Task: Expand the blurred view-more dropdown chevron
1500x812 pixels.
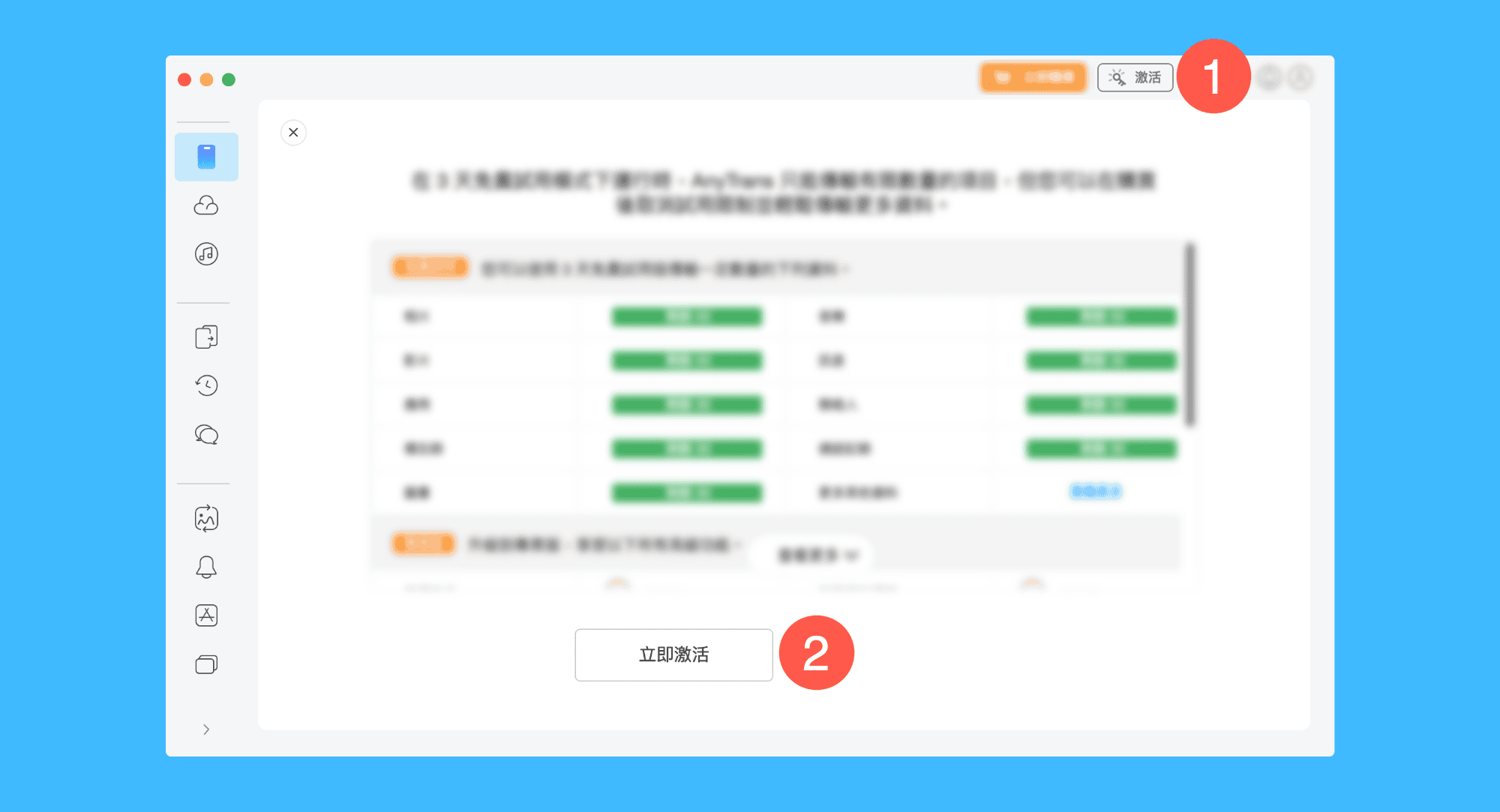Action: 850,556
